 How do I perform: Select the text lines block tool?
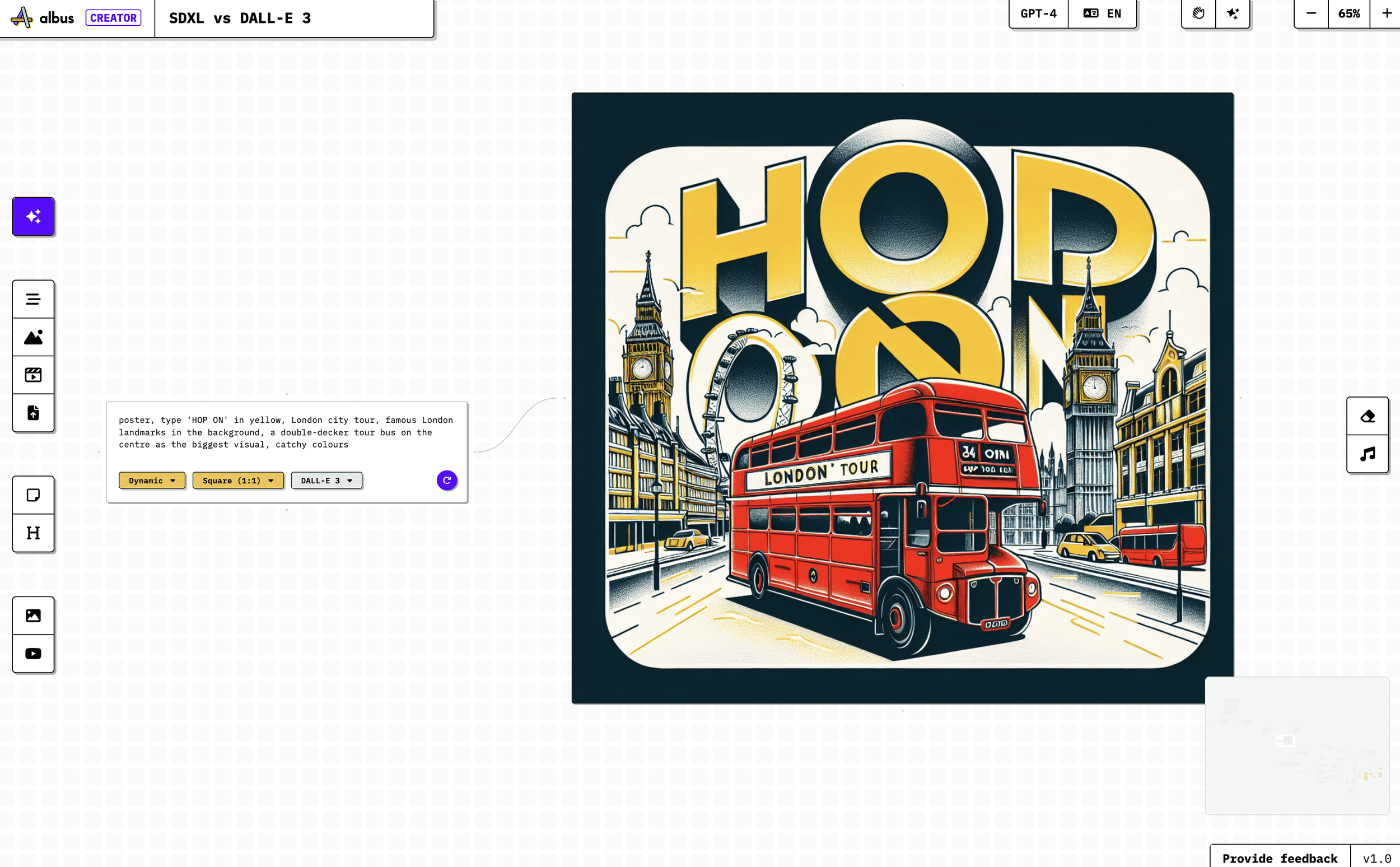33,299
